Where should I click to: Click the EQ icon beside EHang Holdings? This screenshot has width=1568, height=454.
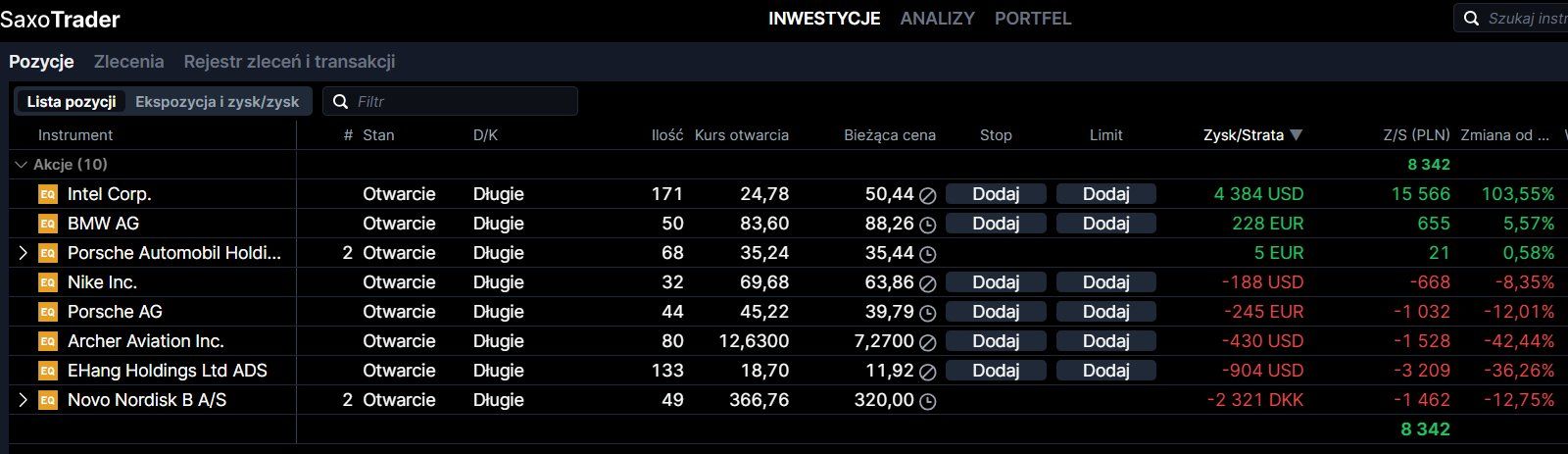click(x=47, y=371)
